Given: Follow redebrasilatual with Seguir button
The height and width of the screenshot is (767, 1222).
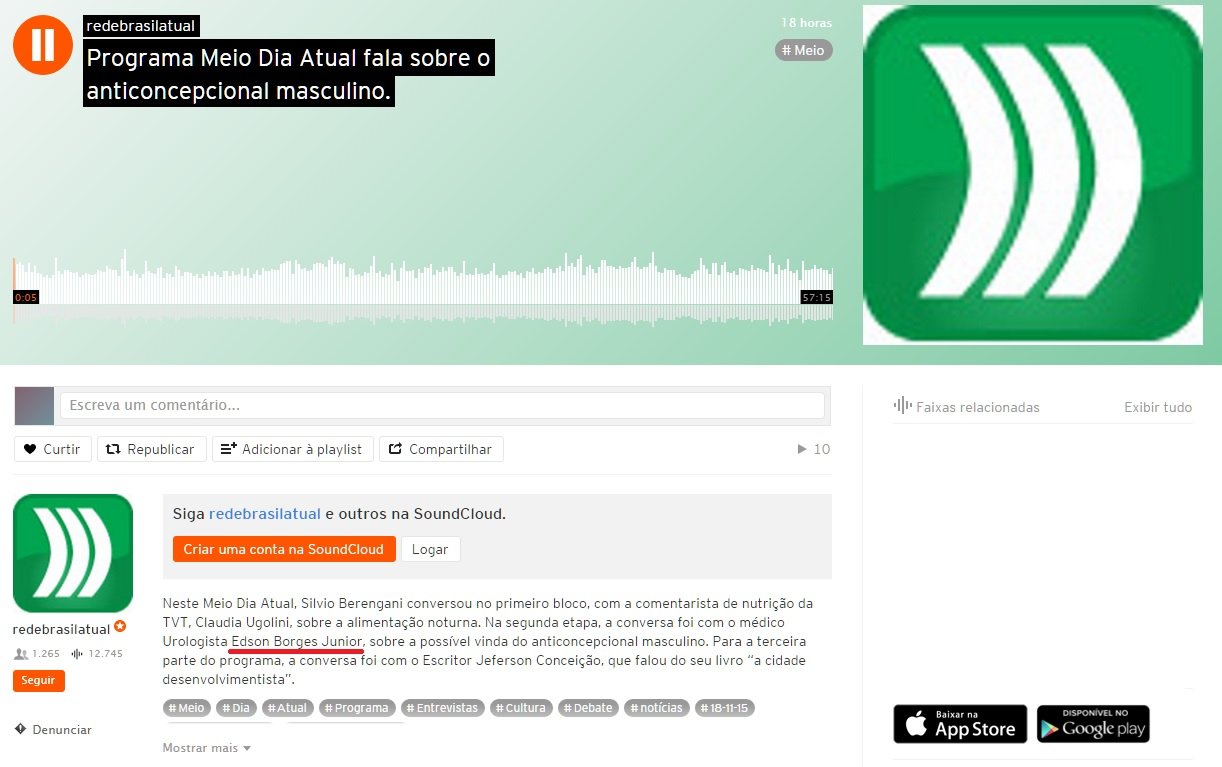Looking at the screenshot, I should (x=39, y=680).
